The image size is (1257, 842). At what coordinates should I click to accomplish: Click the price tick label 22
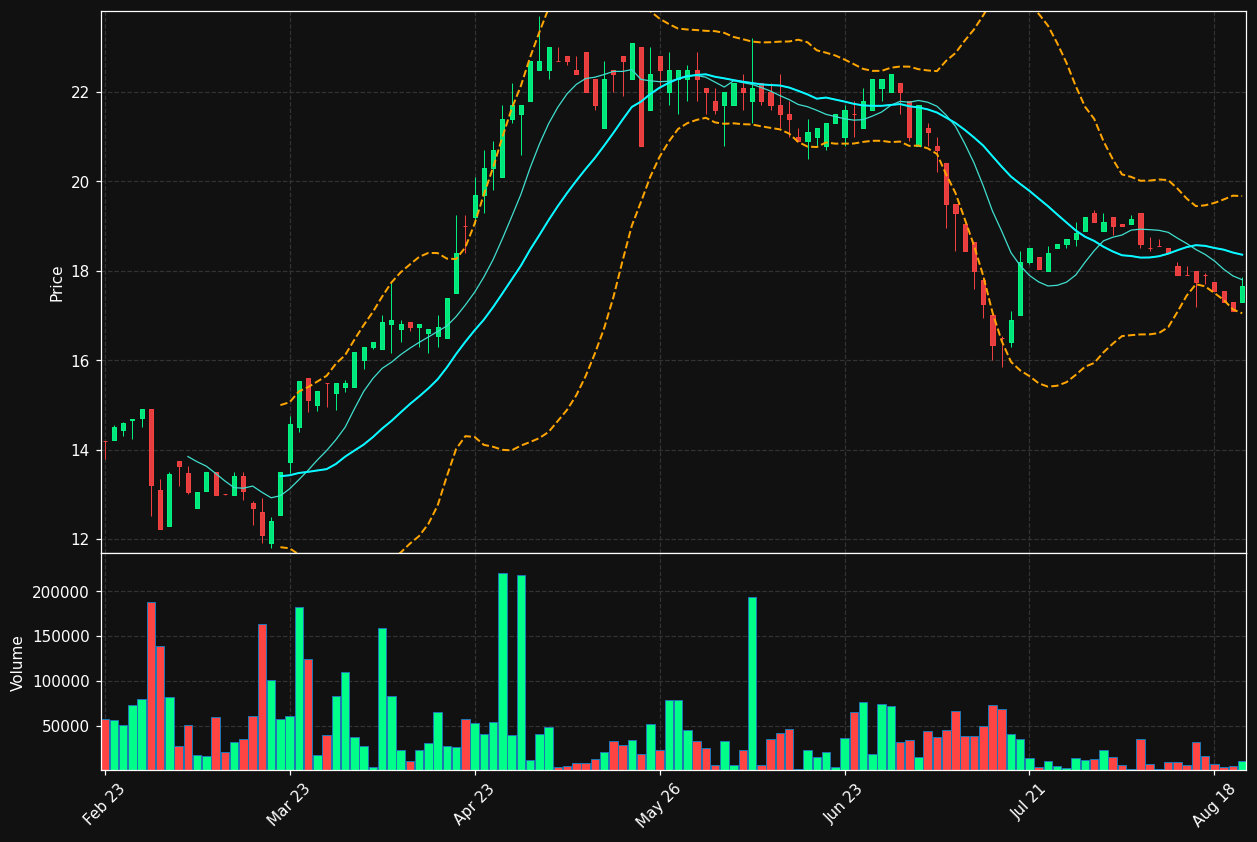[81, 93]
